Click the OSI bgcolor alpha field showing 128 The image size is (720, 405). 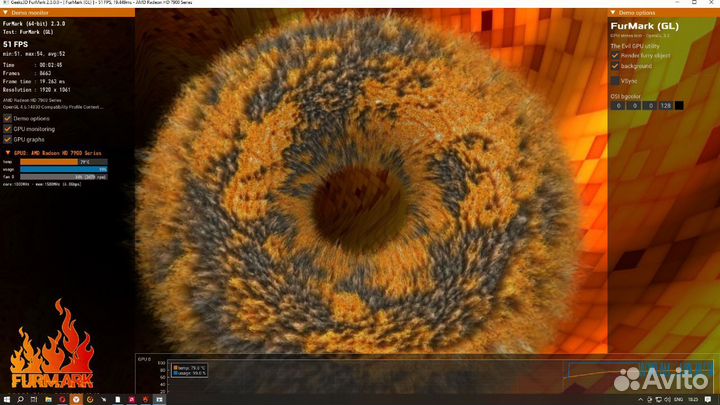coord(665,105)
